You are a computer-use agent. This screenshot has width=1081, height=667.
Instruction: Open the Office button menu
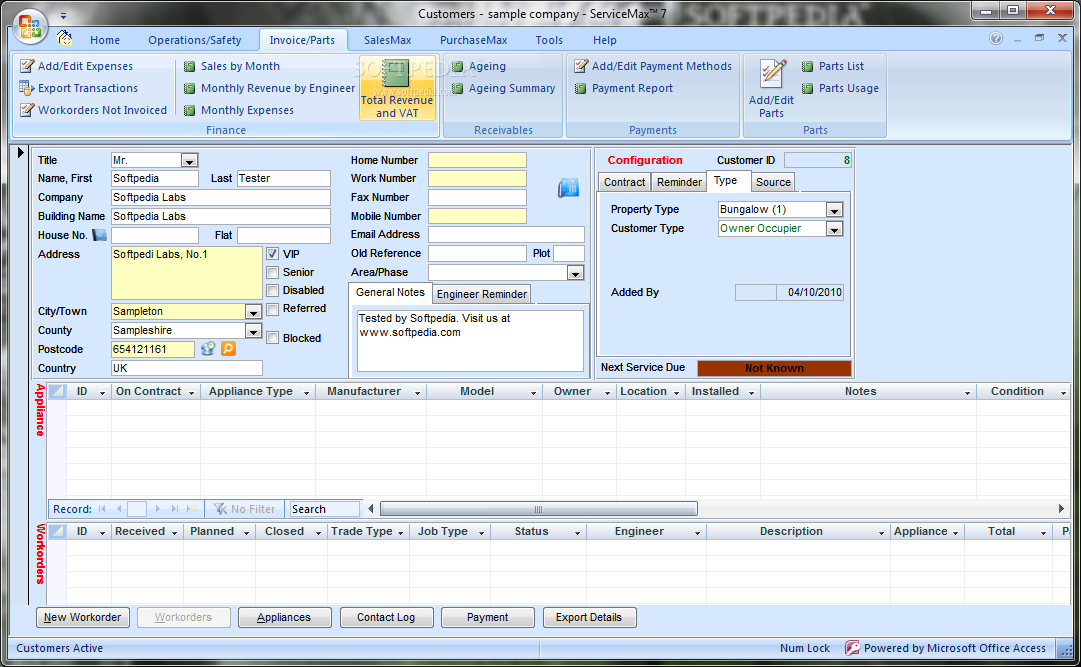tap(30, 26)
